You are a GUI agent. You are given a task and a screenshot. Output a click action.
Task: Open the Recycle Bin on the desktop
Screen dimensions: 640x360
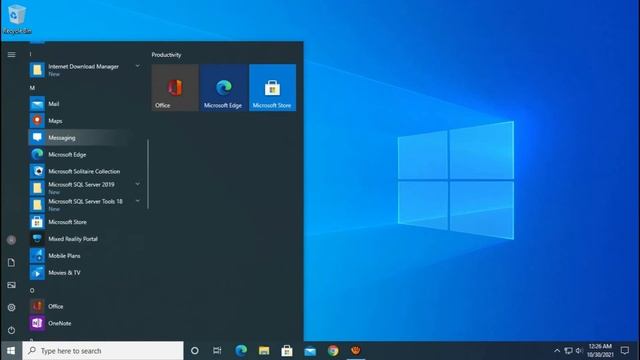(x=16, y=19)
